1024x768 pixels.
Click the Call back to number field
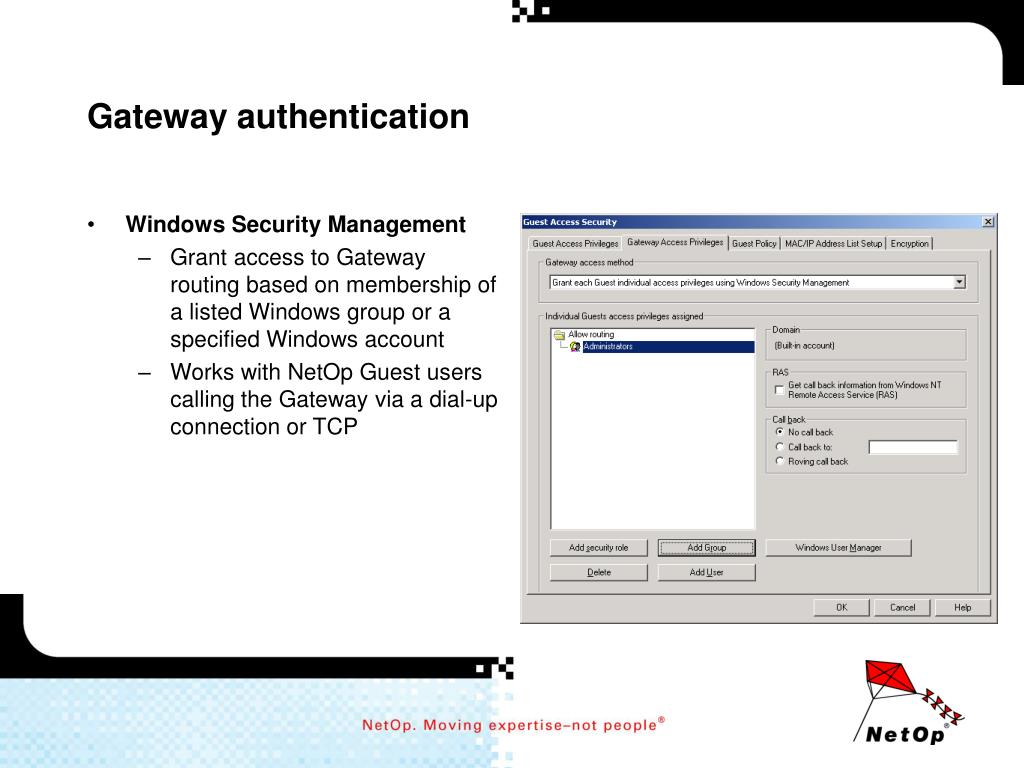tap(913, 447)
